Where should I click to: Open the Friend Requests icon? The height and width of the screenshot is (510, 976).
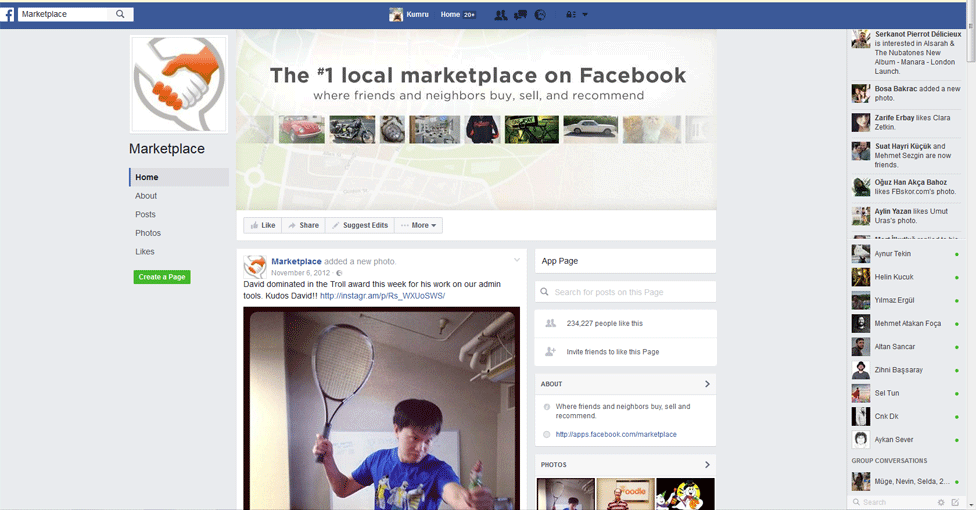(x=500, y=14)
